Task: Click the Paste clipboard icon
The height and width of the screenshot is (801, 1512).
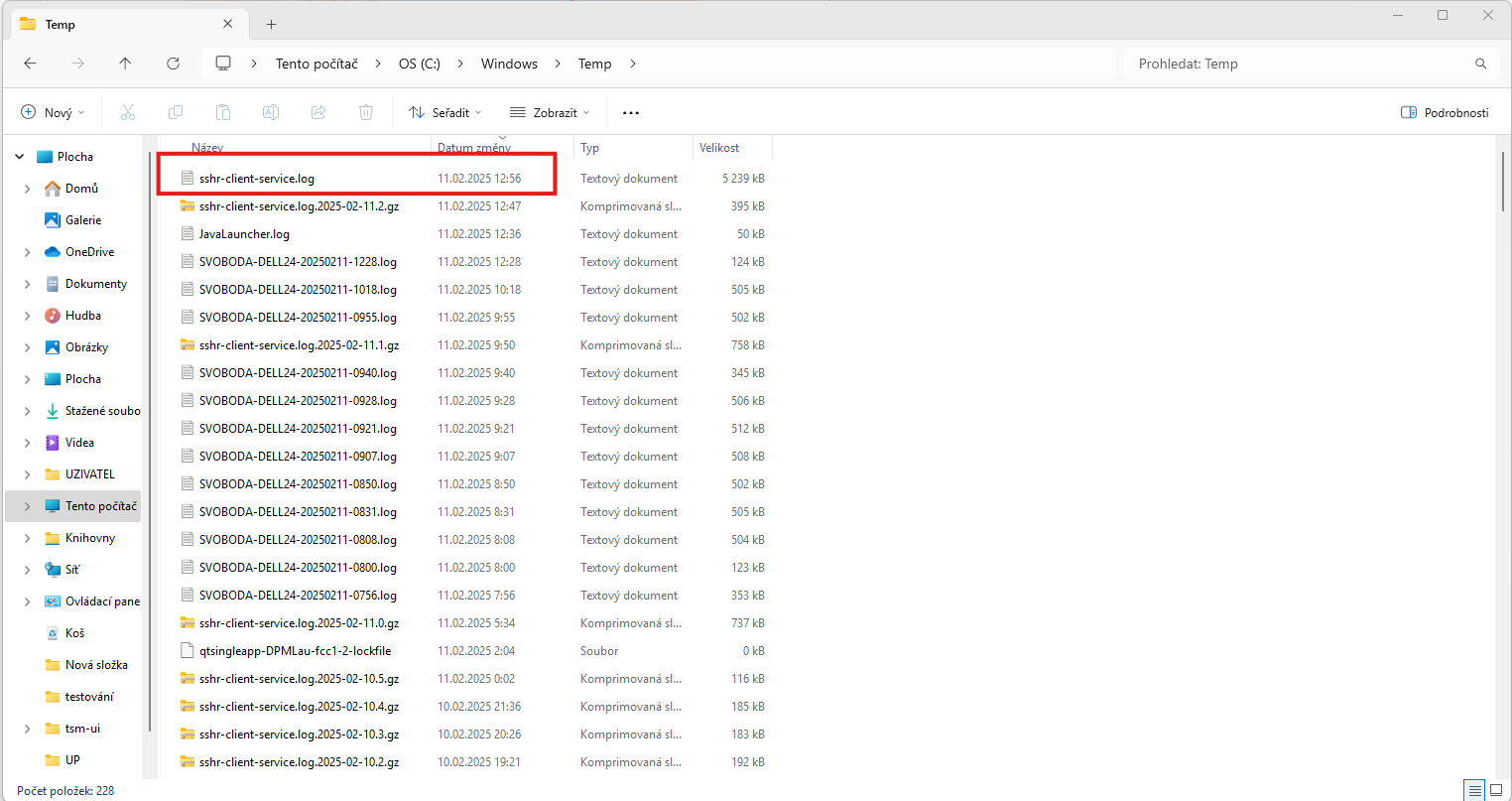Action: tap(223, 113)
